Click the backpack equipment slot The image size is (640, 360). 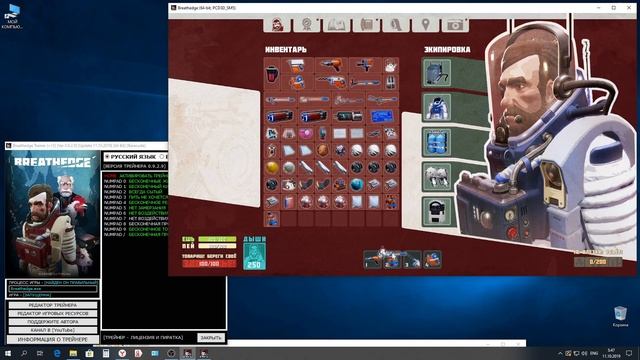[x=437, y=73]
